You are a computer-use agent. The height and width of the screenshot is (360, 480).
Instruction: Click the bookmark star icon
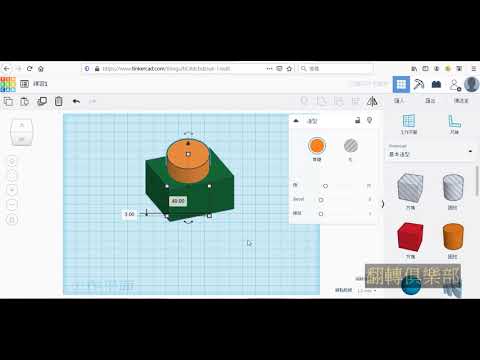click(x=289, y=69)
